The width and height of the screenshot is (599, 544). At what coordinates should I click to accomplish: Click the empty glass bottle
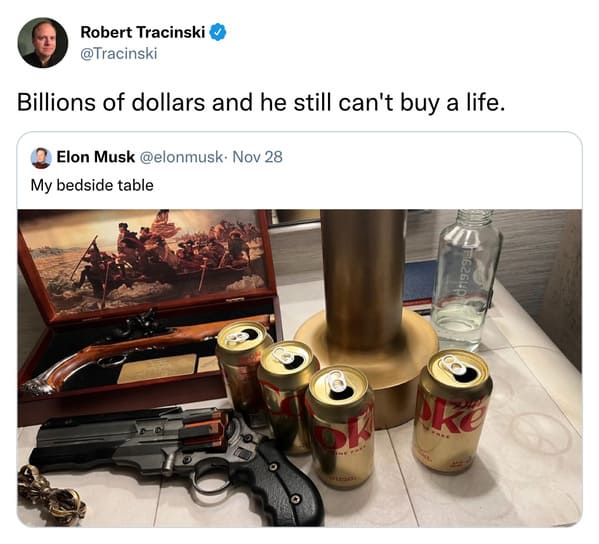[467, 279]
